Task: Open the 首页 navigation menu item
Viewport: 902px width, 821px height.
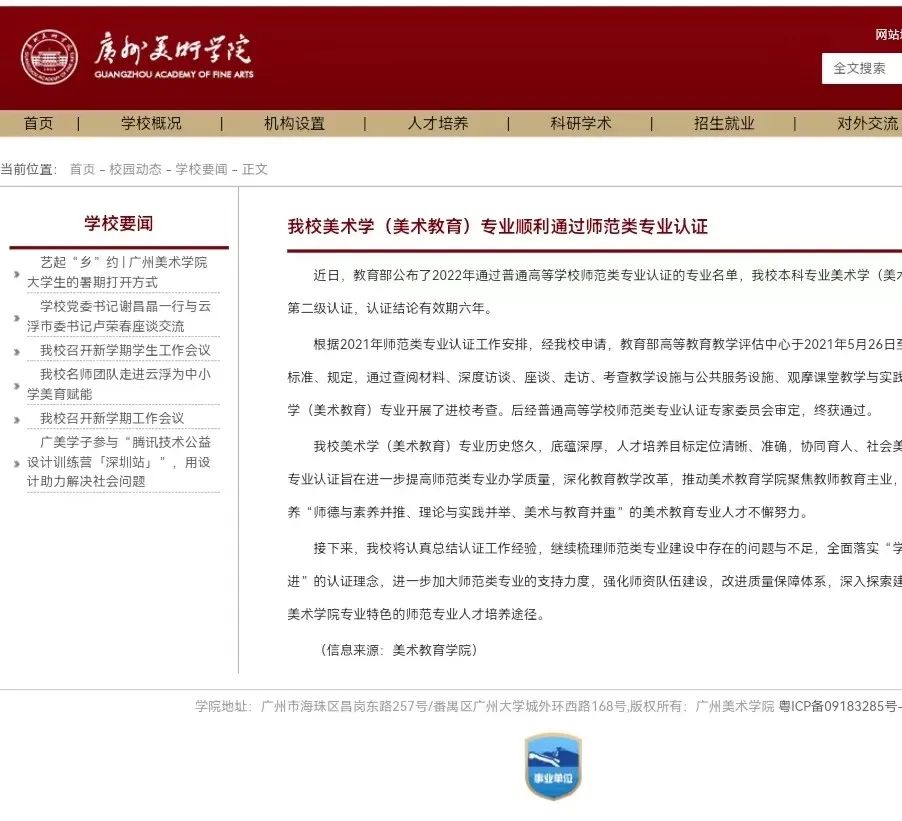Action: (x=39, y=123)
